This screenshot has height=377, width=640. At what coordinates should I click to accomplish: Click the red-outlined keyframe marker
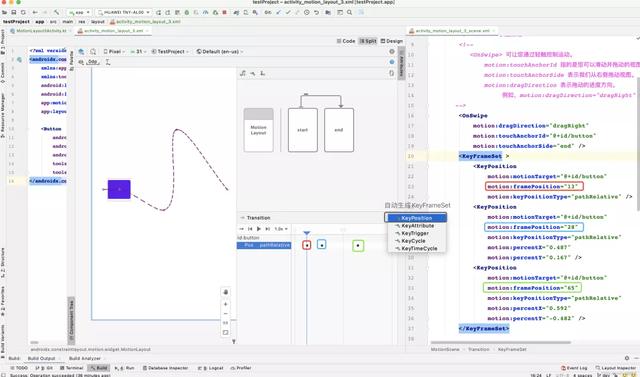click(x=307, y=245)
